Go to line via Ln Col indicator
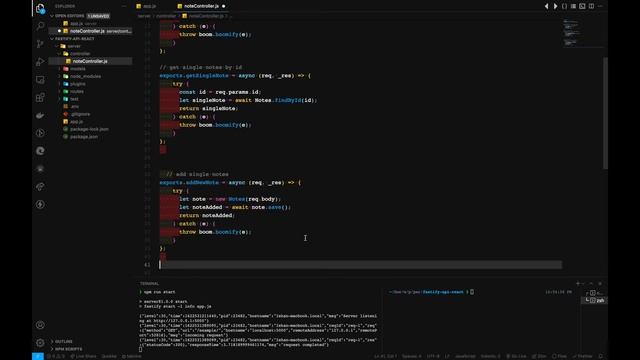Screen dimensions: 640x360 (x=385, y=356)
